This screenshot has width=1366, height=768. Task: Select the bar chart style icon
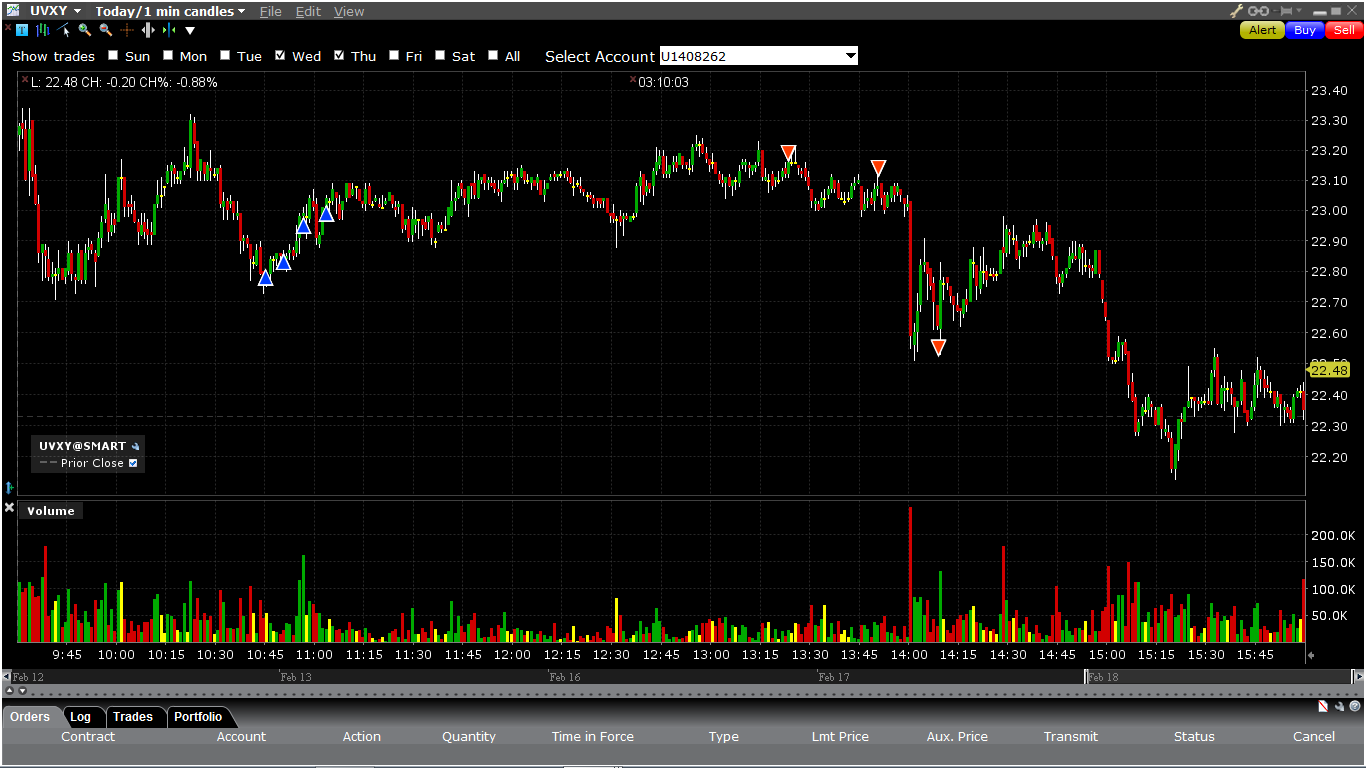point(43,30)
